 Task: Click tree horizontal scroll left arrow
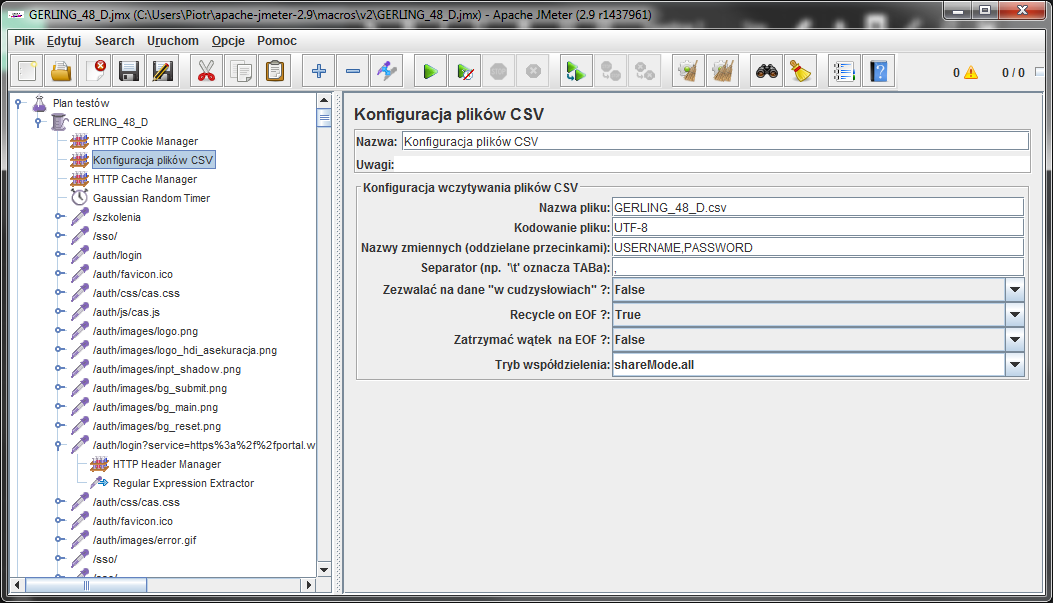coord(17,585)
